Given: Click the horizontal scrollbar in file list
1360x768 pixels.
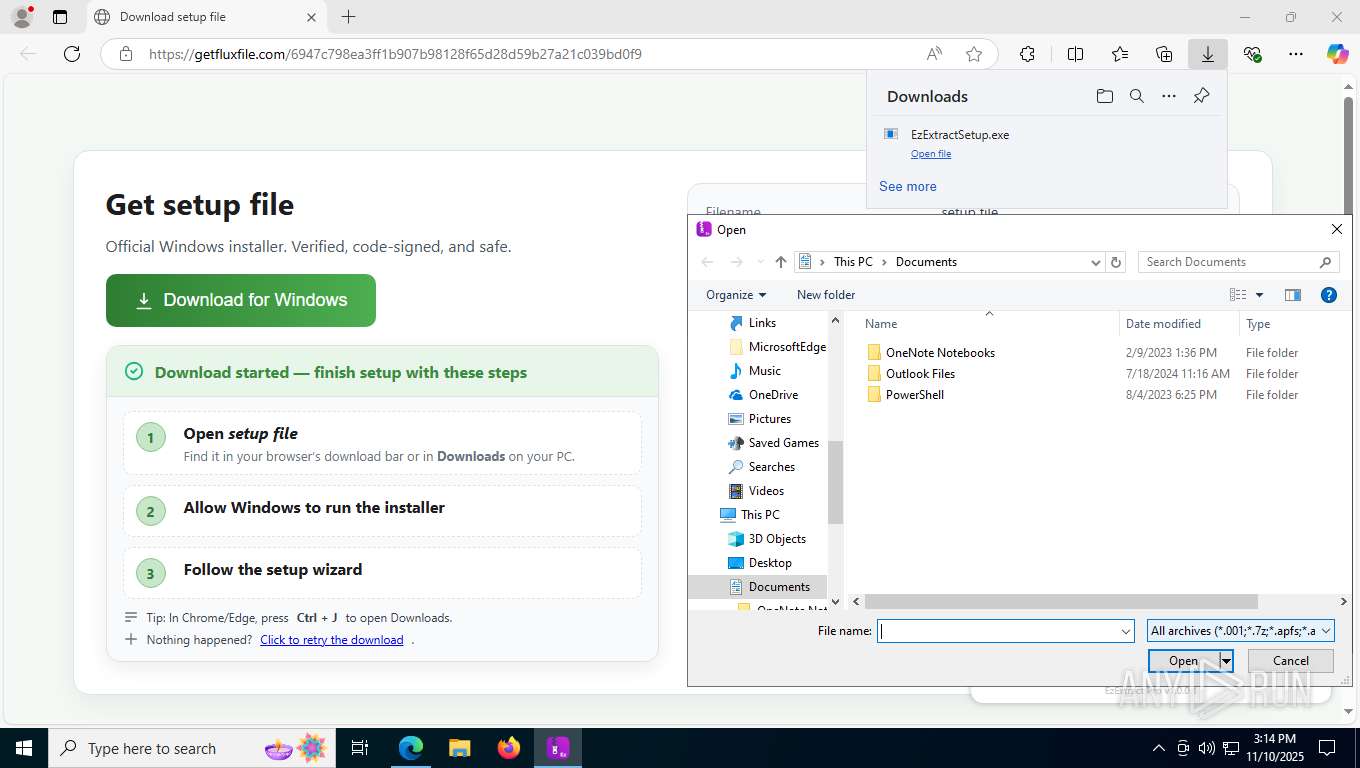Looking at the screenshot, I should tap(1061, 602).
